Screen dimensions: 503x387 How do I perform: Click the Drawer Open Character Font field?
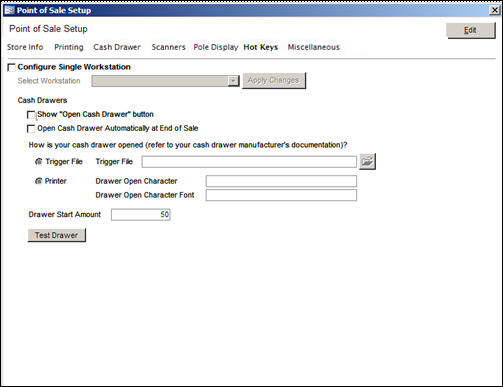281,195
